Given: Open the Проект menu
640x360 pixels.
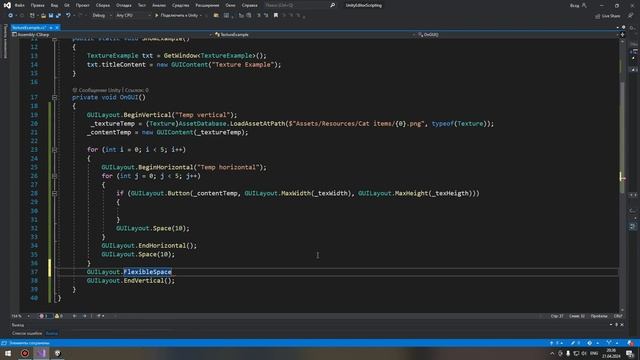Looking at the screenshot, I should click(x=82, y=5).
